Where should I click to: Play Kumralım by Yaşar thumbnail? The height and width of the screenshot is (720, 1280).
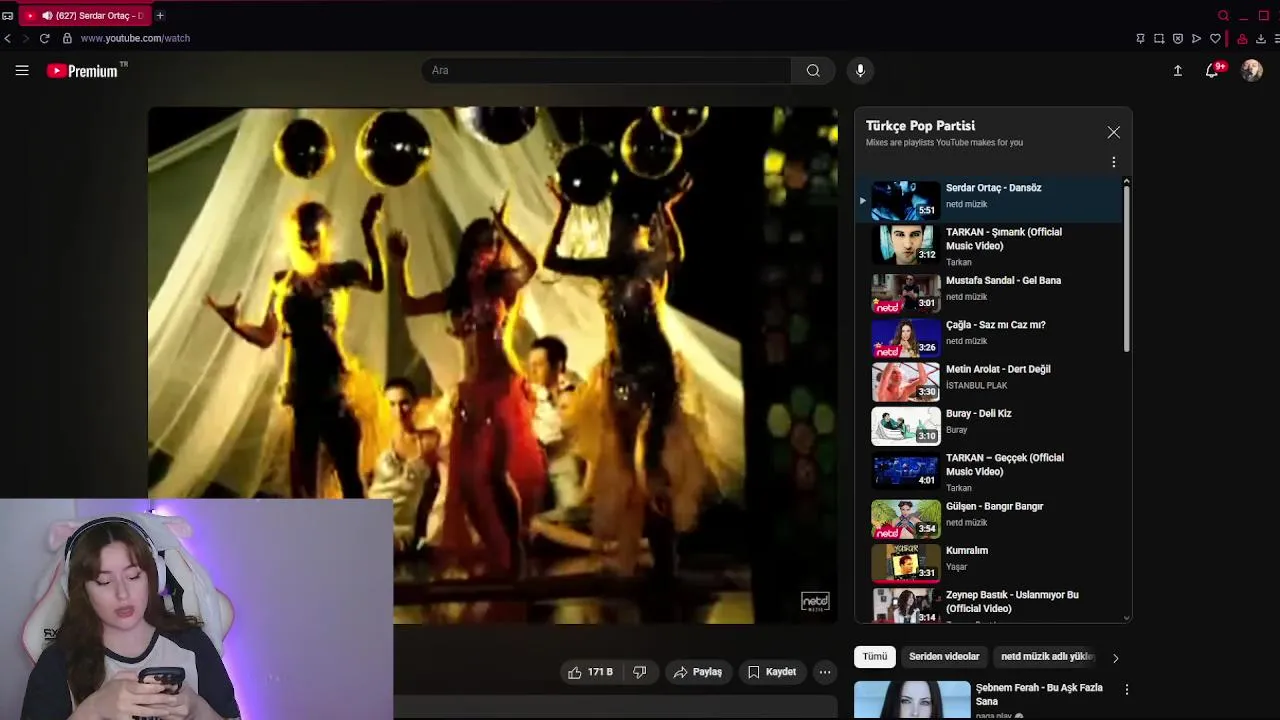906,563
